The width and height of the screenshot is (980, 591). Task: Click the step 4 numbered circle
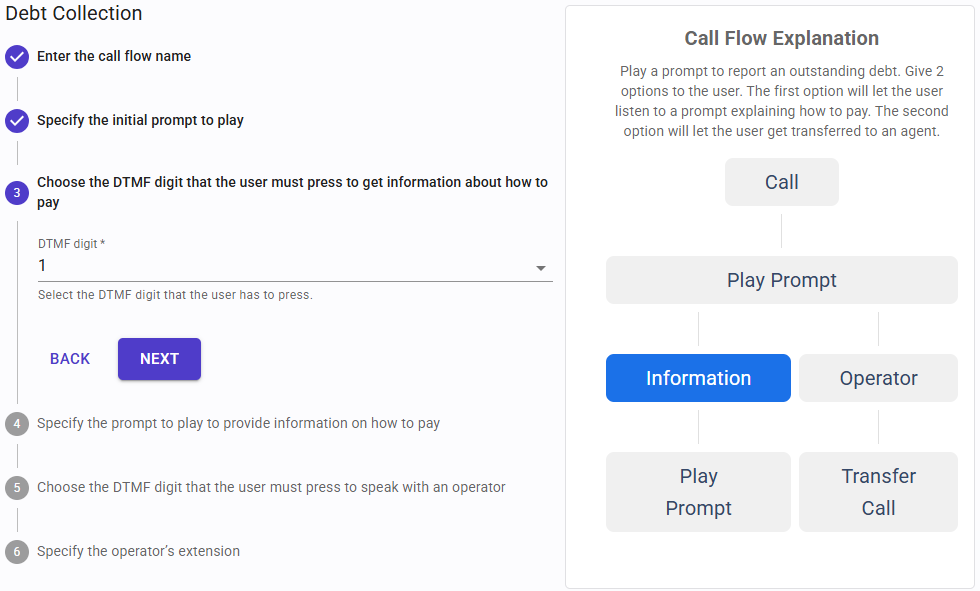point(16,423)
